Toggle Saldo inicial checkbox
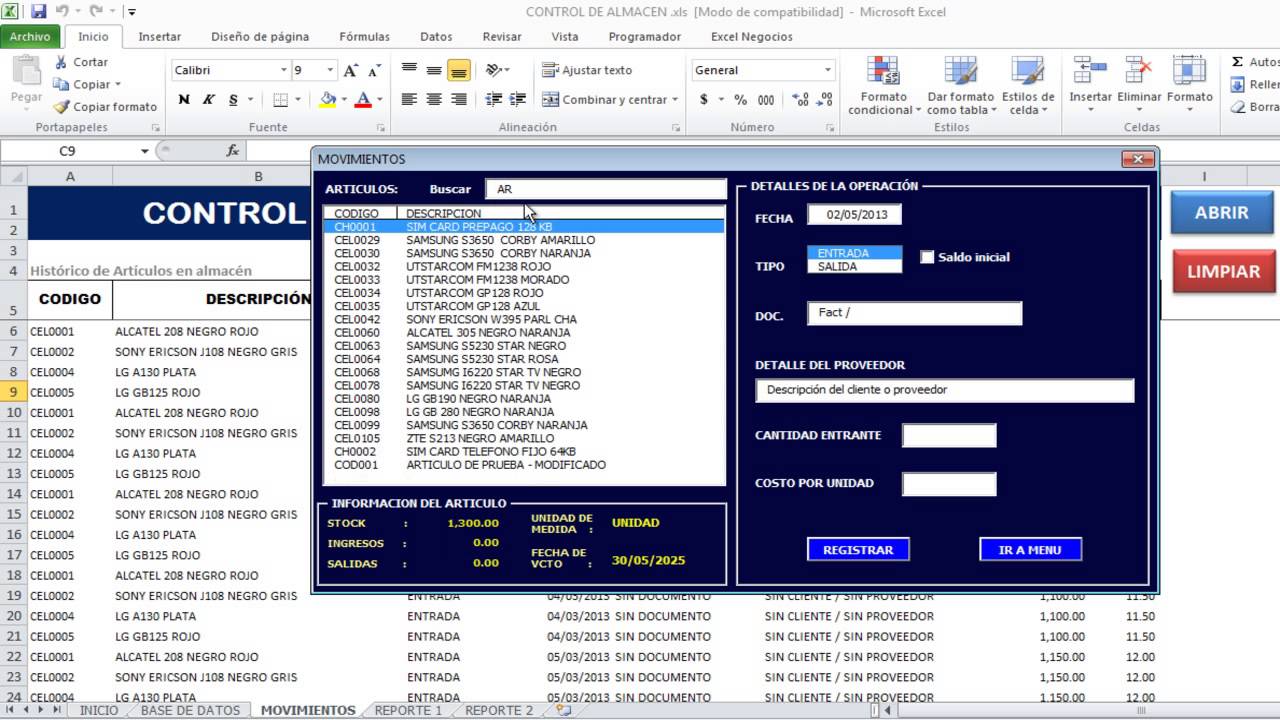Screen dimensions: 1280x720 927,257
